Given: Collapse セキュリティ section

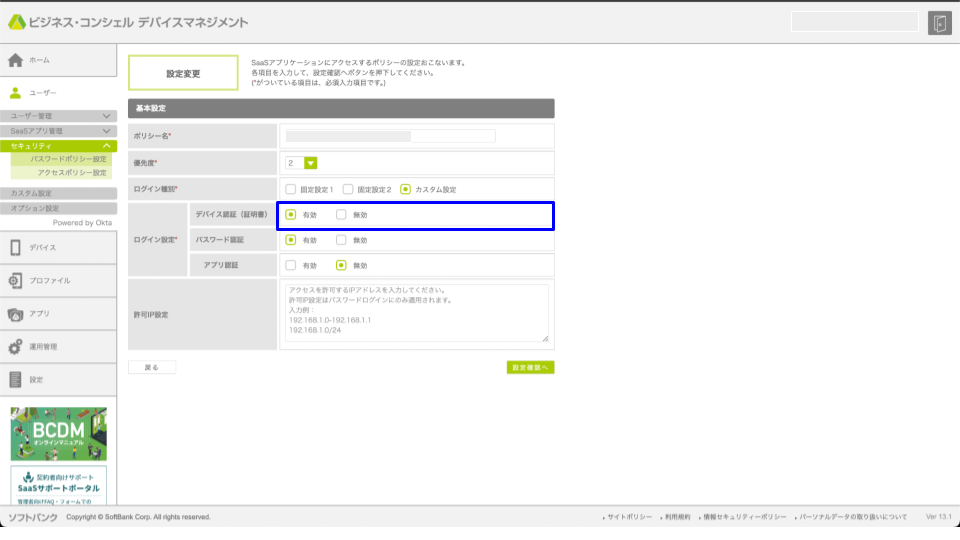Looking at the screenshot, I should click(59, 146).
